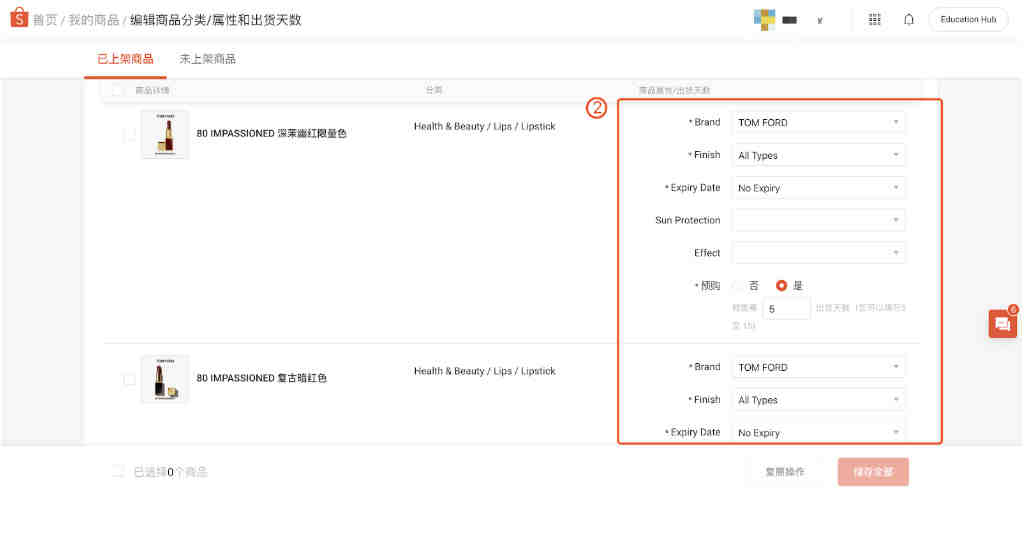Image resolution: width=1025 pixels, height=547 pixels.
Task: Switch to the 未上架商品 tab
Action: [207, 59]
